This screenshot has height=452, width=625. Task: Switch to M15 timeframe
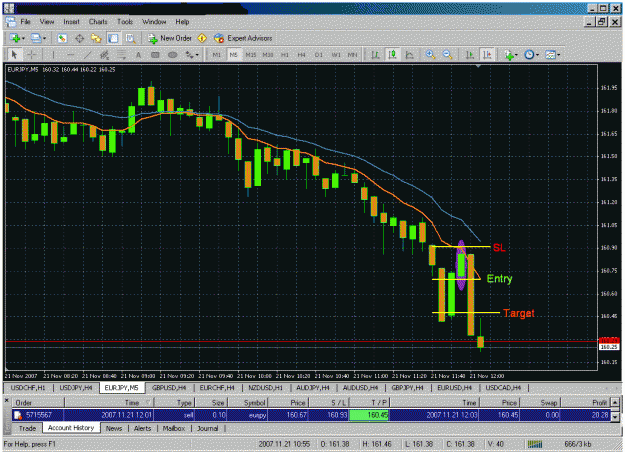251,55
